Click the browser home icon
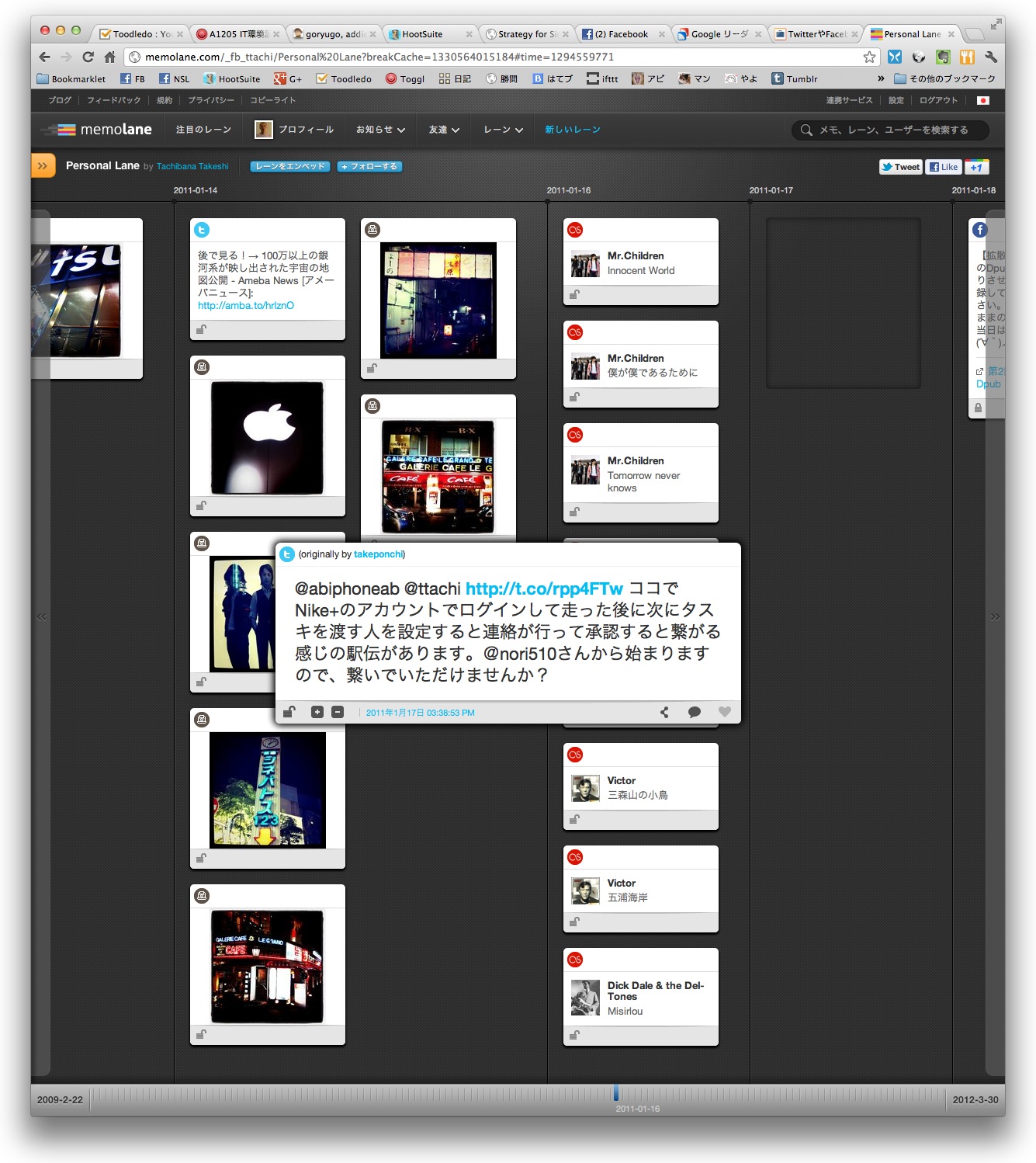 [109, 57]
